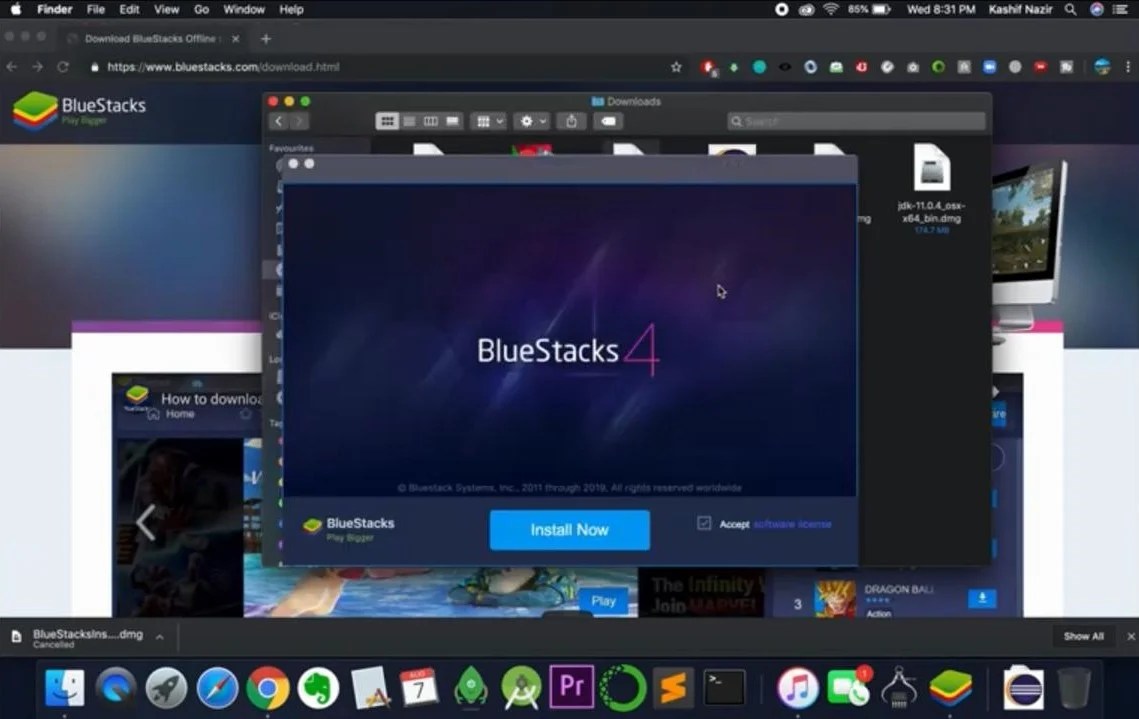
Task: Switch Finder to column view
Action: [x=431, y=121]
